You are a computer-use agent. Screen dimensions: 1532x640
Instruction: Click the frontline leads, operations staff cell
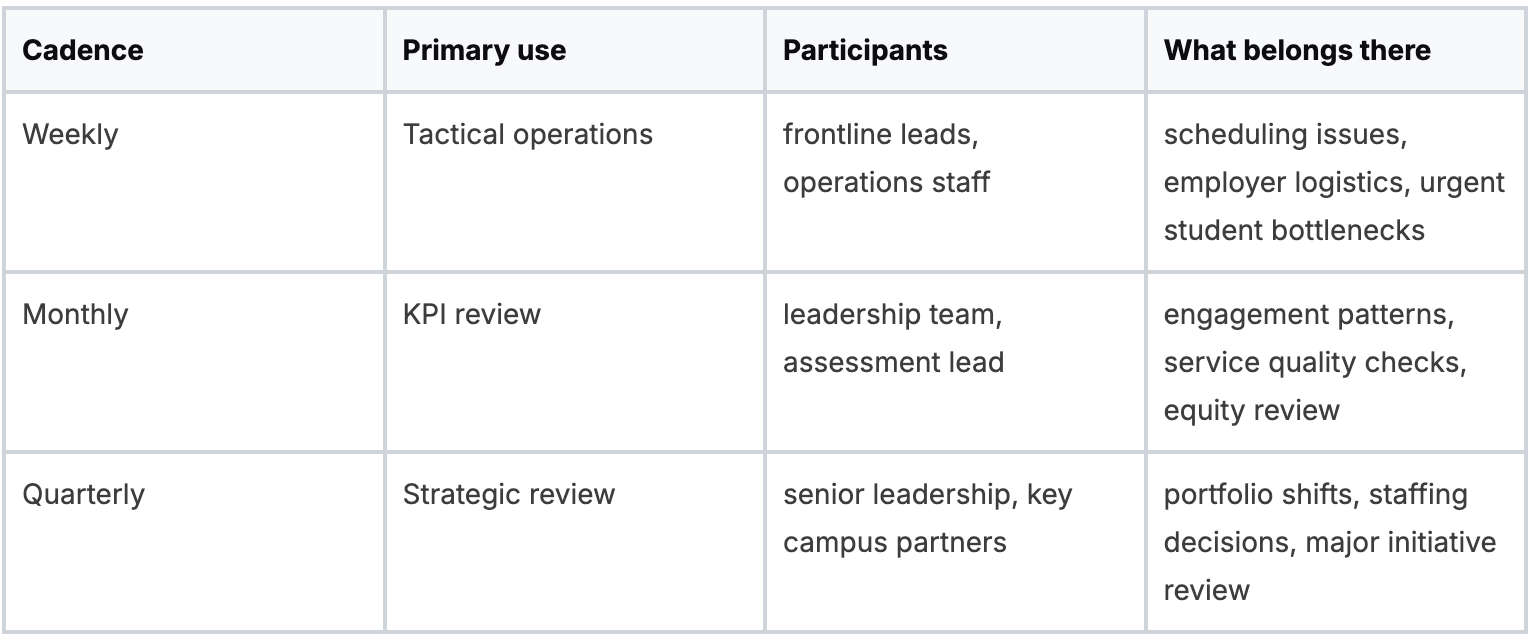[x=886, y=158]
